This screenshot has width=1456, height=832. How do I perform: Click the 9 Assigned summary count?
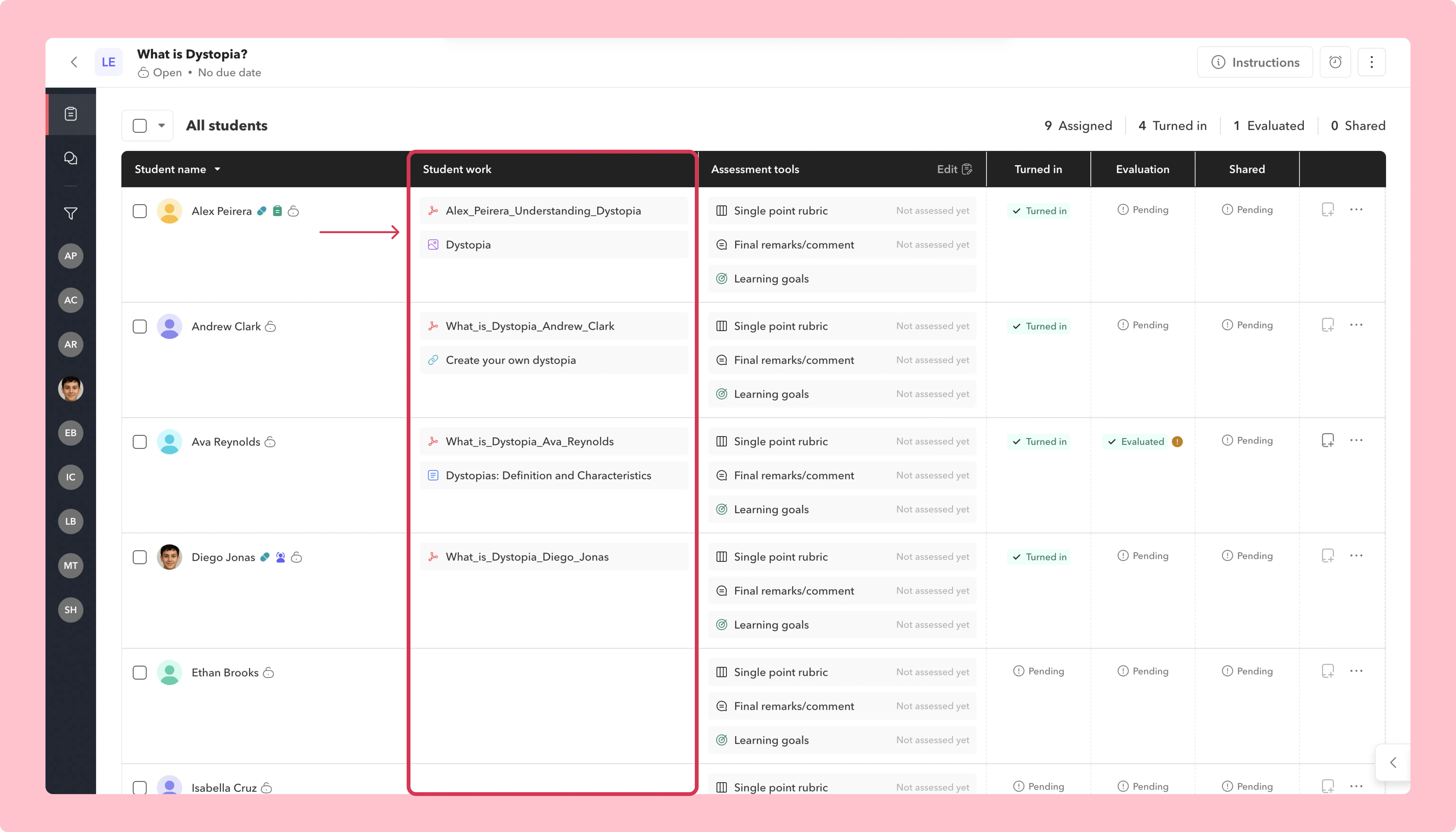pyautogui.click(x=1078, y=126)
